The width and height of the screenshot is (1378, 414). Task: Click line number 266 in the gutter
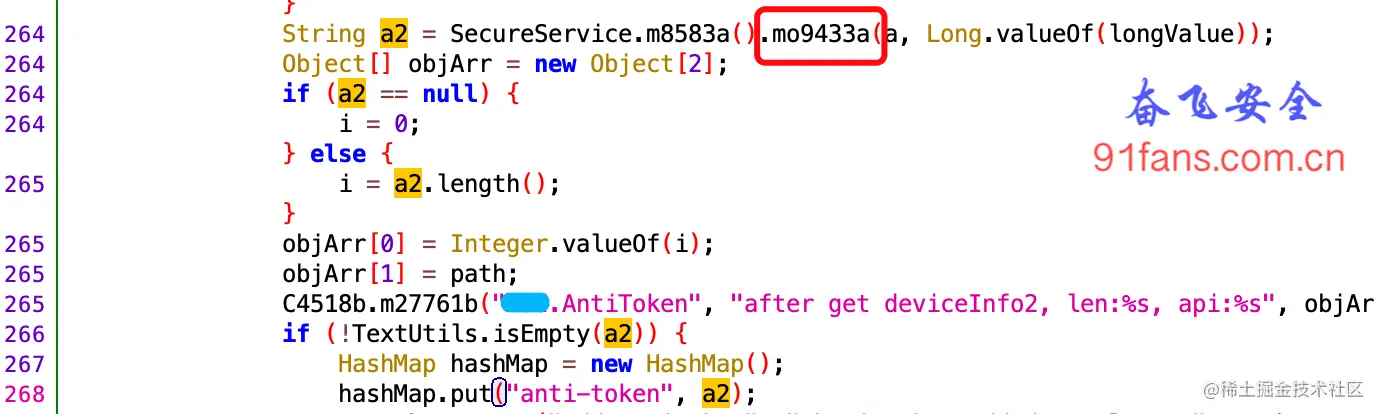[24, 334]
